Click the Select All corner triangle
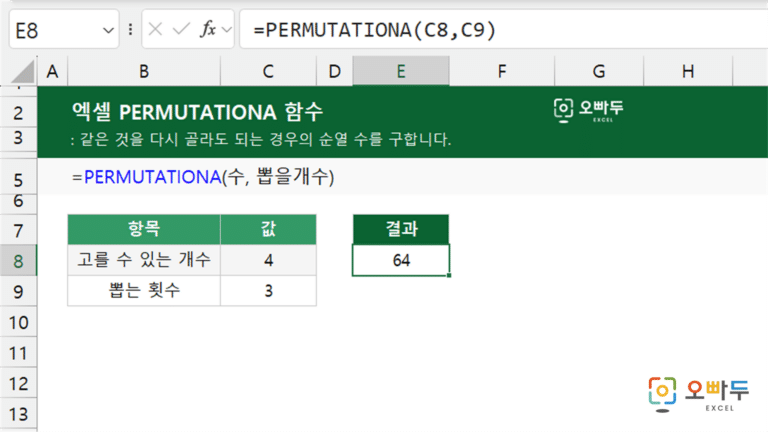The image size is (768, 432). point(22,72)
